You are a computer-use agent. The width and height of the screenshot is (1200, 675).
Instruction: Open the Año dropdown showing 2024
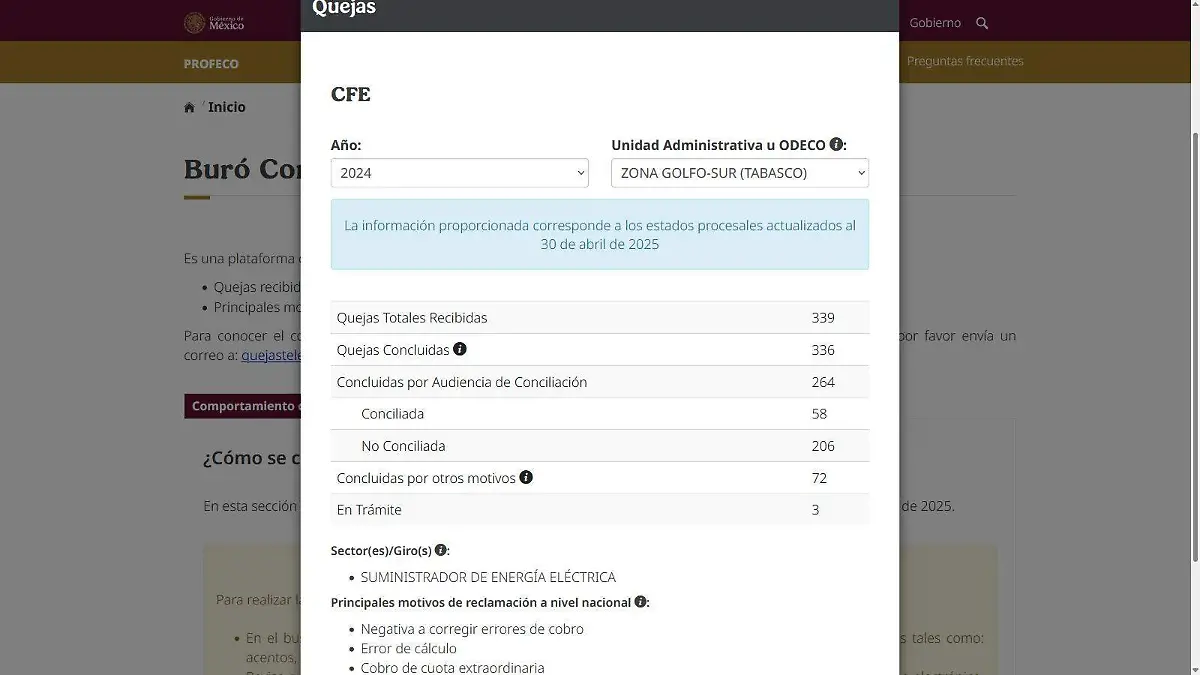(x=459, y=173)
